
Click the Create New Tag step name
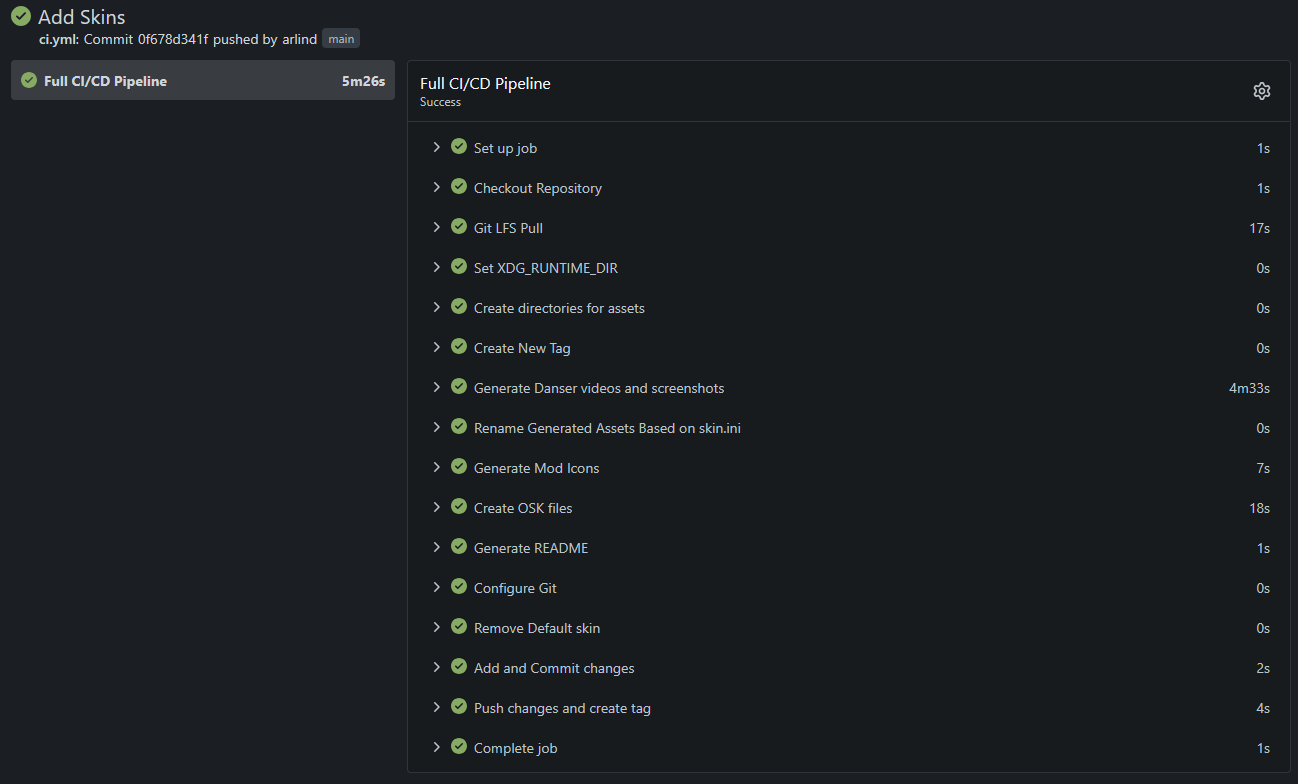coord(522,348)
